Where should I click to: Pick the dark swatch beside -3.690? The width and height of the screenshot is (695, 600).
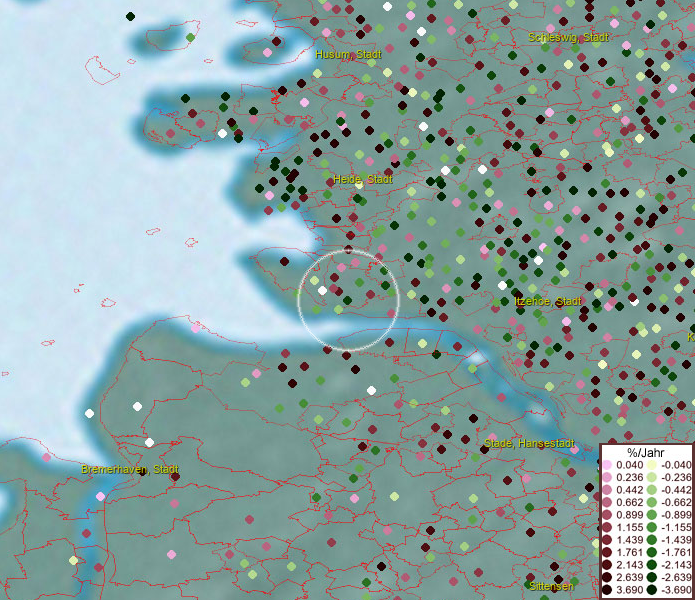click(x=652, y=590)
